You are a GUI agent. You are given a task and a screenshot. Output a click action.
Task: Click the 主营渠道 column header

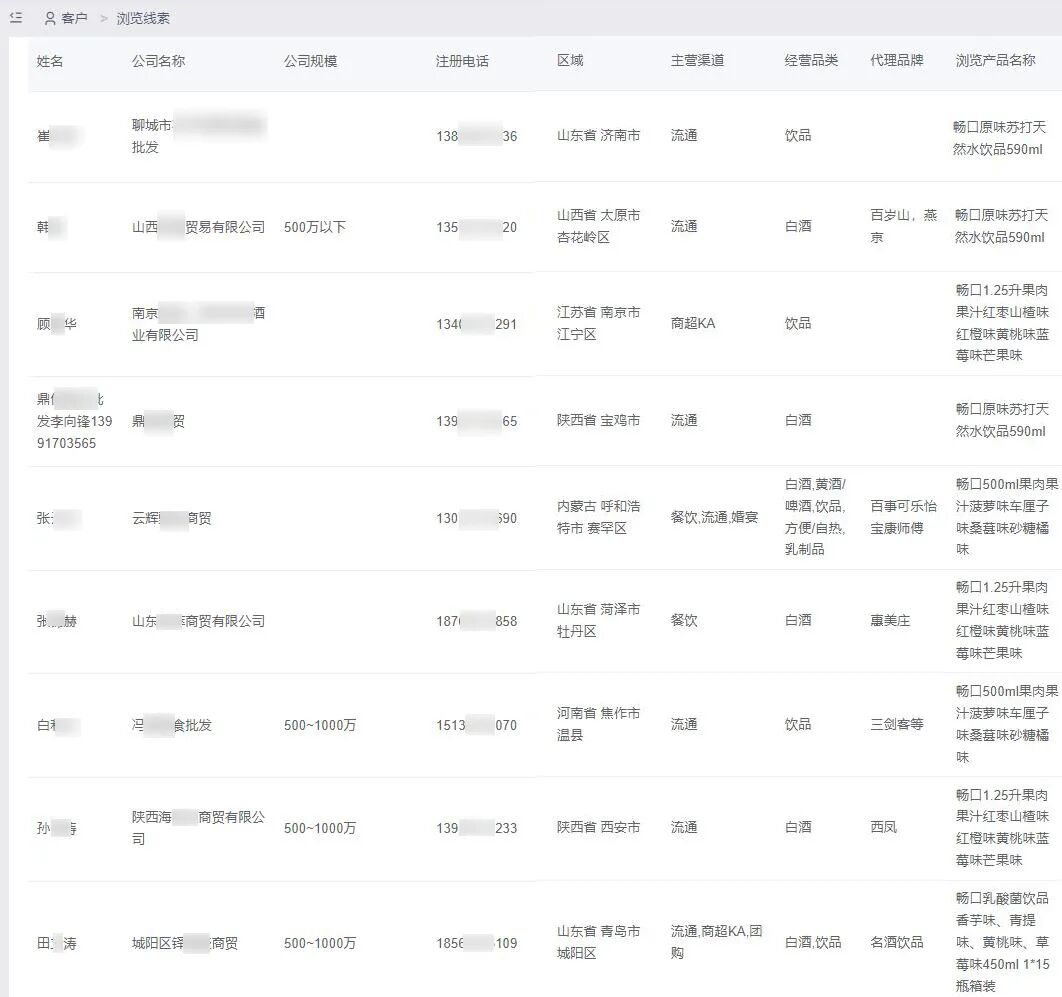point(698,60)
